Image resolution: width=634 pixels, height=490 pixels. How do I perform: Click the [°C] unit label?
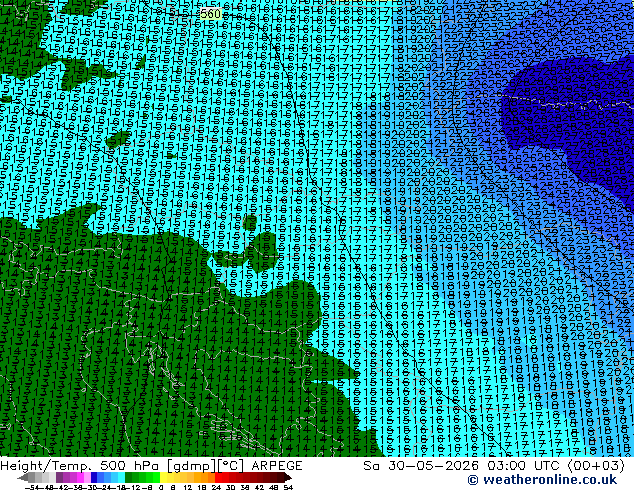tap(232, 466)
